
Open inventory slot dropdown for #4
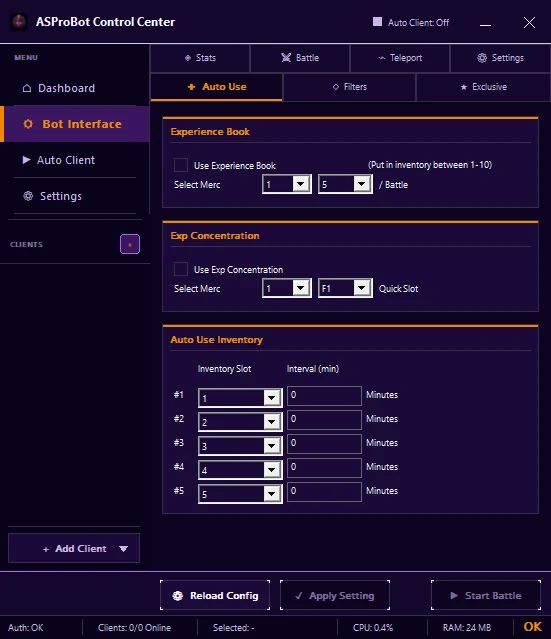click(x=240, y=470)
